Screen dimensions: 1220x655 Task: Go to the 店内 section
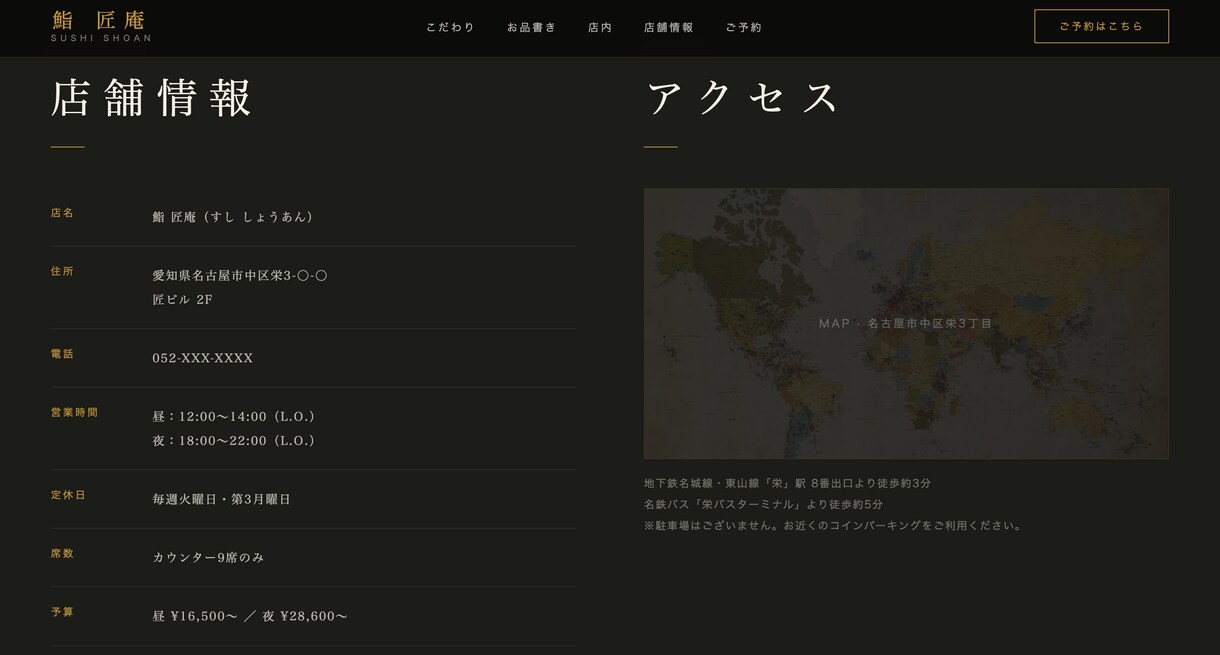(x=600, y=27)
